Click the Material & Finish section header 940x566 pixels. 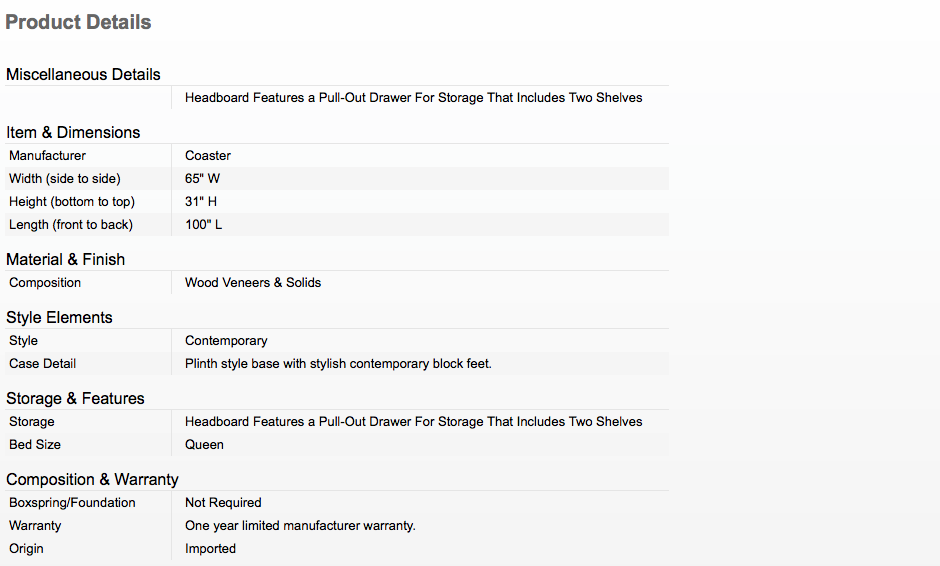65,260
